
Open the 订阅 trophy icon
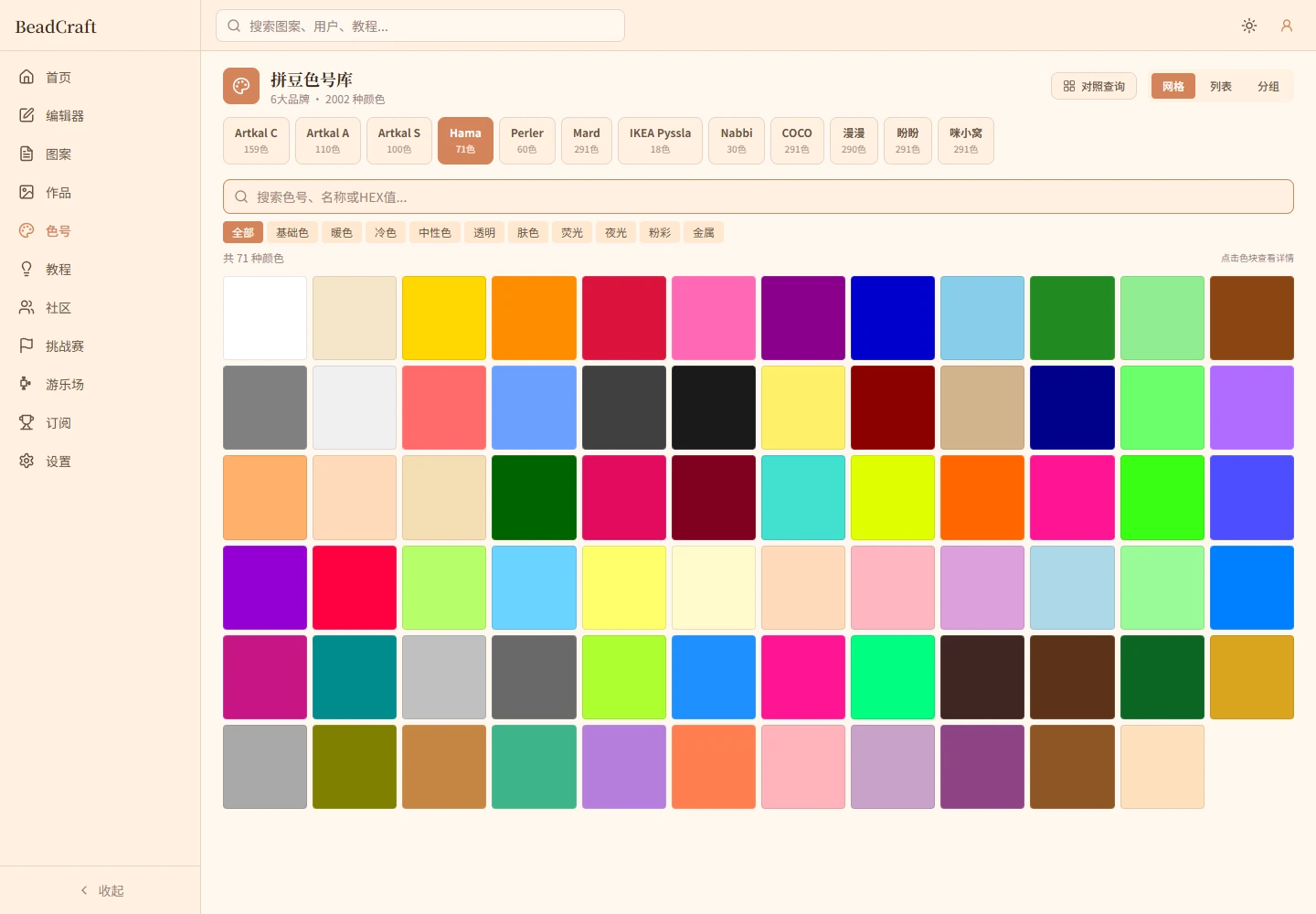pyautogui.click(x=27, y=422)
